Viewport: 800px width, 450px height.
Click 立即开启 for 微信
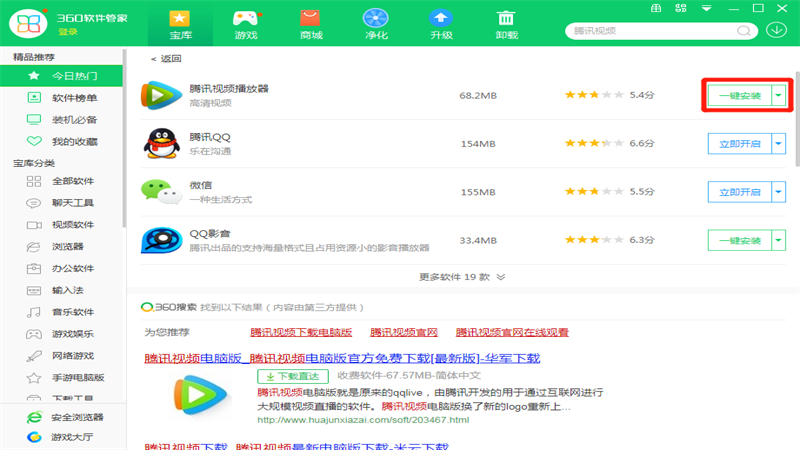click(739, 192)
